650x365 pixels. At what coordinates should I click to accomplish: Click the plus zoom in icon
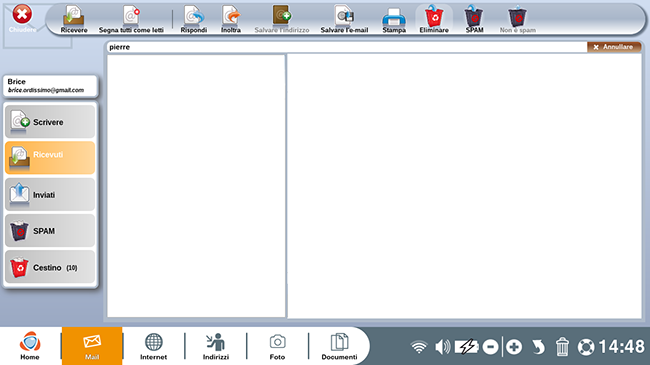514,347
